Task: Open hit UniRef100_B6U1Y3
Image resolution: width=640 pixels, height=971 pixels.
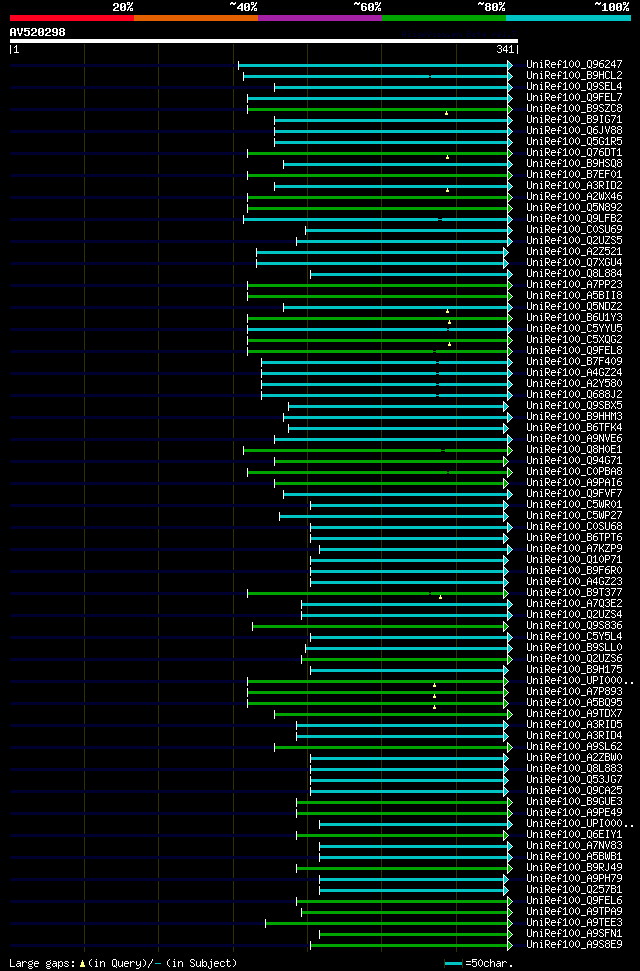Action: 574,318
